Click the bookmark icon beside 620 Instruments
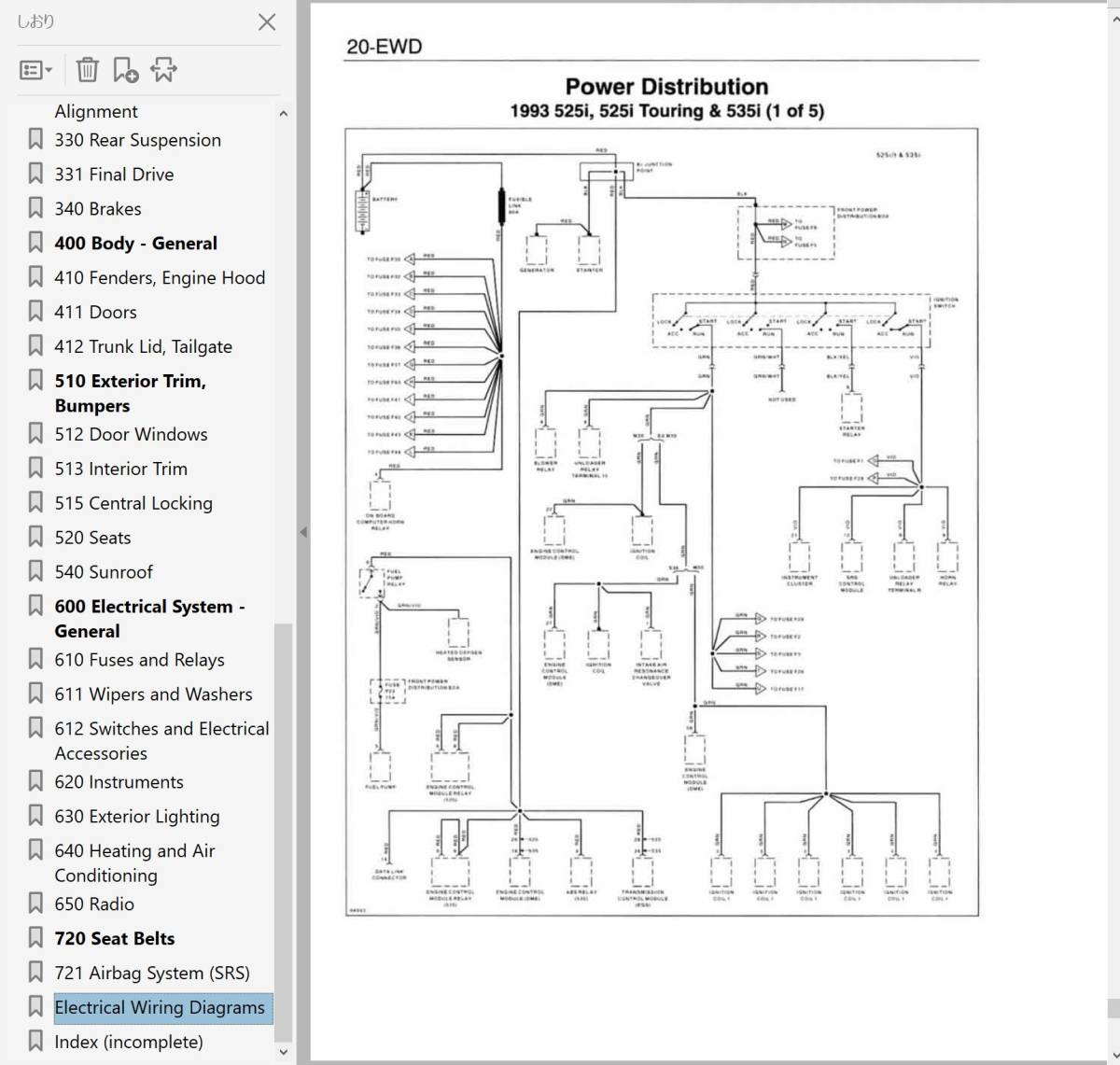This screenshot has width=1120, height=1065. point(35,782)
